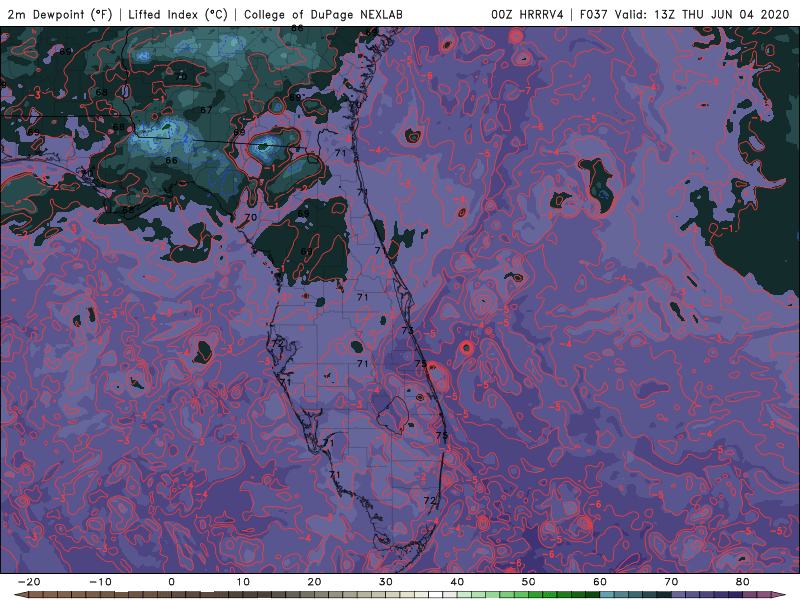This screenshot has height=600, width=800.
Task: Click the right arrow end of the colorbar
Action: (x=780, y=595)
